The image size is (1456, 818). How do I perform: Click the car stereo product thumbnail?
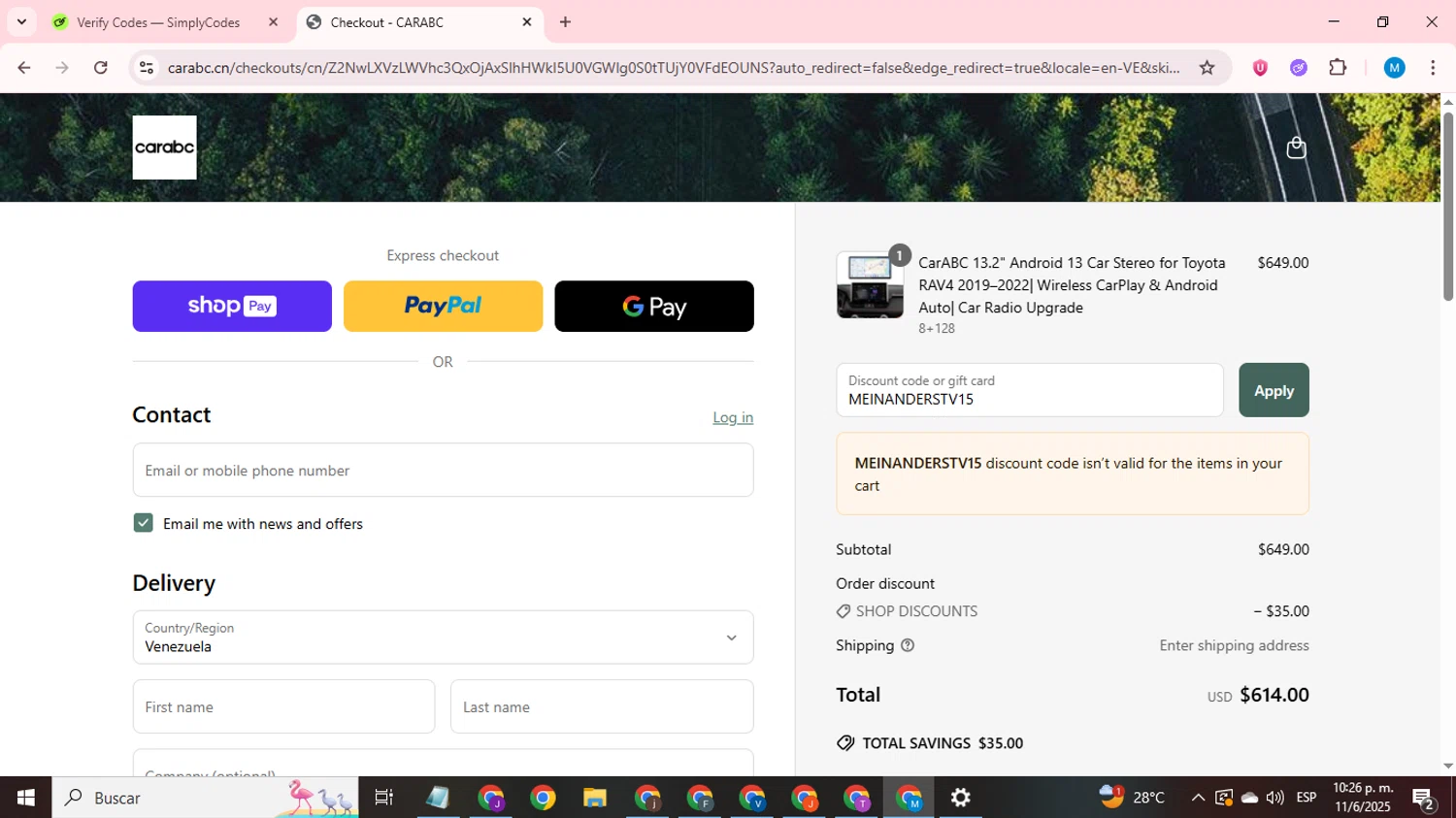point(870,285)
